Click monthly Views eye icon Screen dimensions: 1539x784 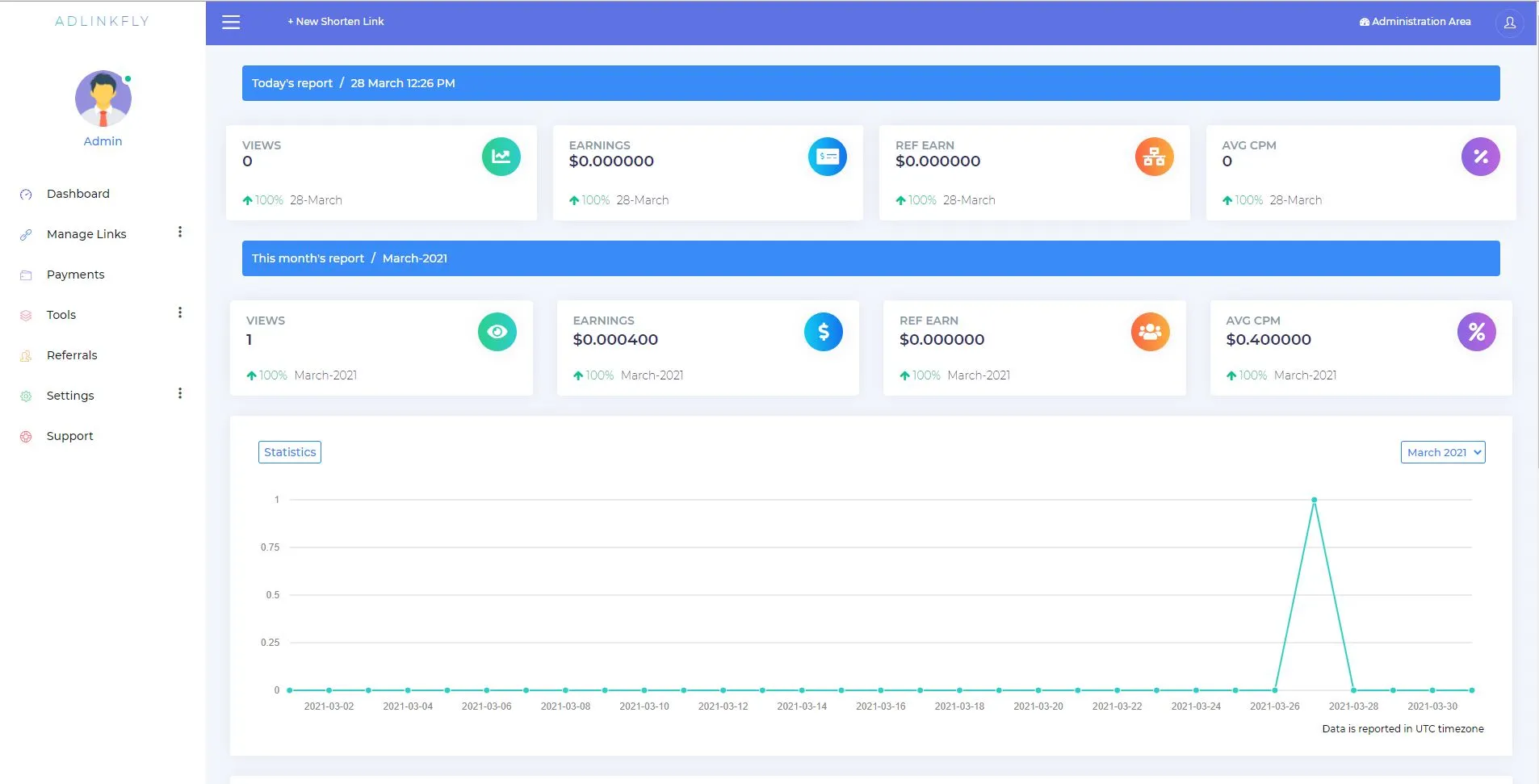(x=497, y=332)
